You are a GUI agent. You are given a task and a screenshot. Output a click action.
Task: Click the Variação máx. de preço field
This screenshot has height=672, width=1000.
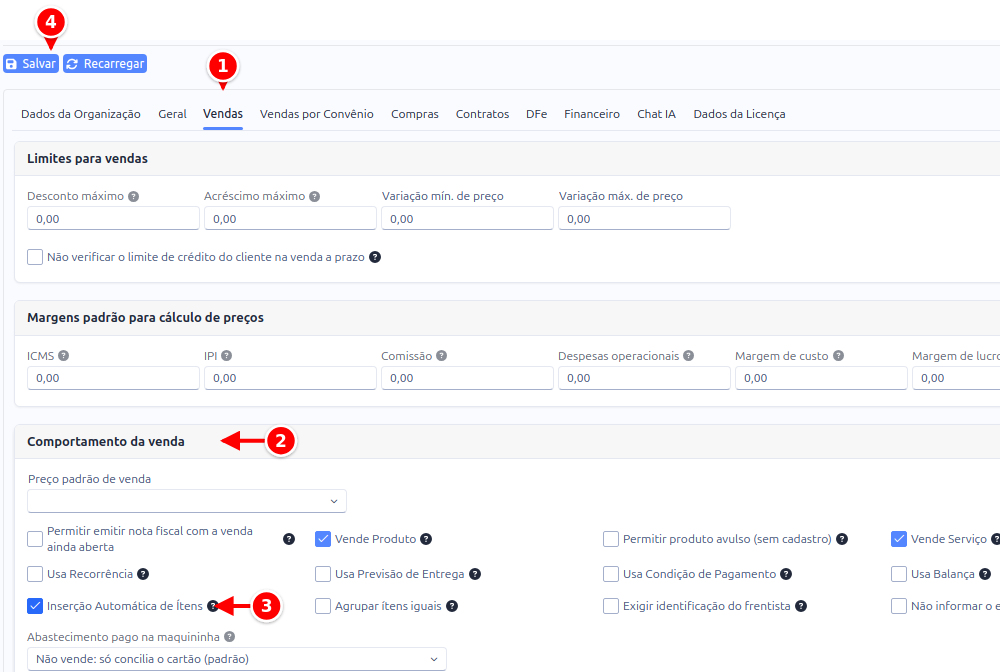coord(644,219)
